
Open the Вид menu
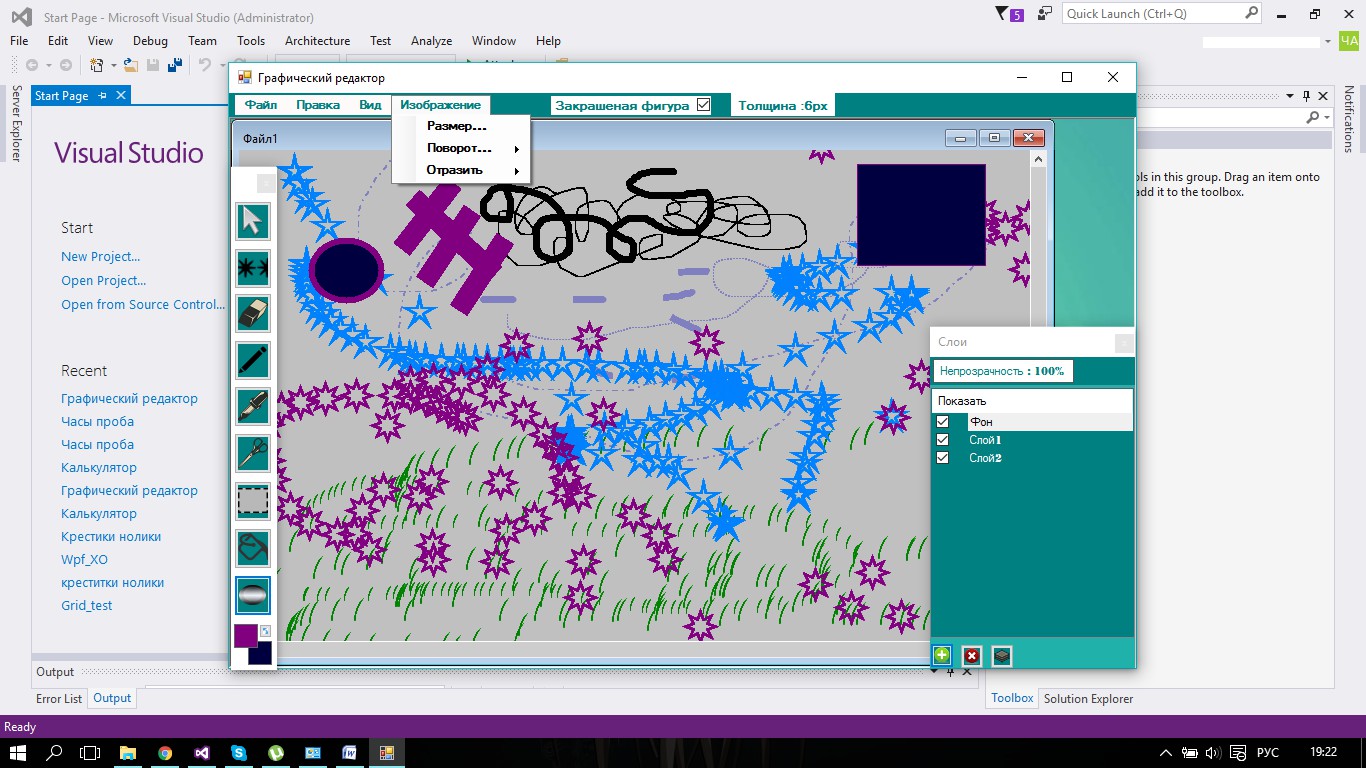[x=370, y=105]
